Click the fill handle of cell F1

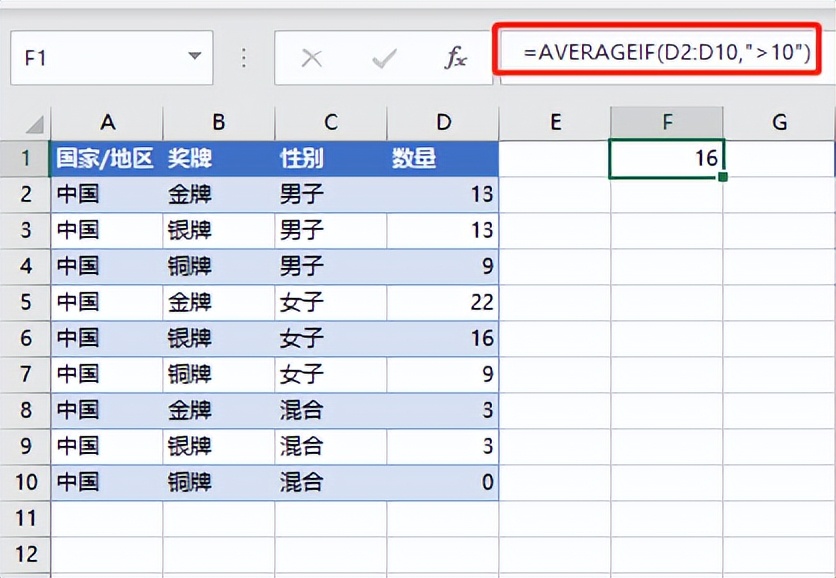(x=723, y=176)
